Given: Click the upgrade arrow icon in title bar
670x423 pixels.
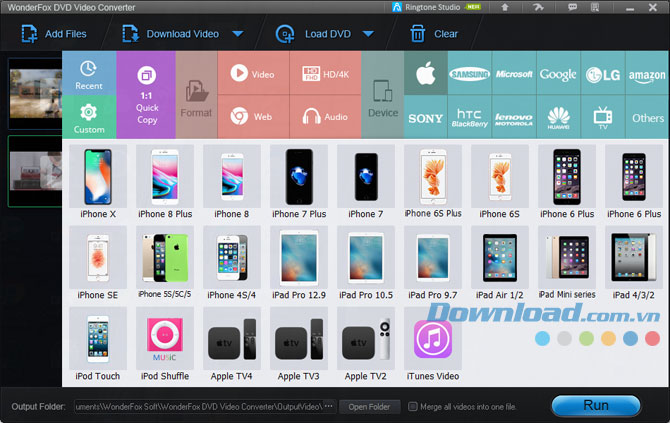Looking at the screenshot, I should pos(505,7).
